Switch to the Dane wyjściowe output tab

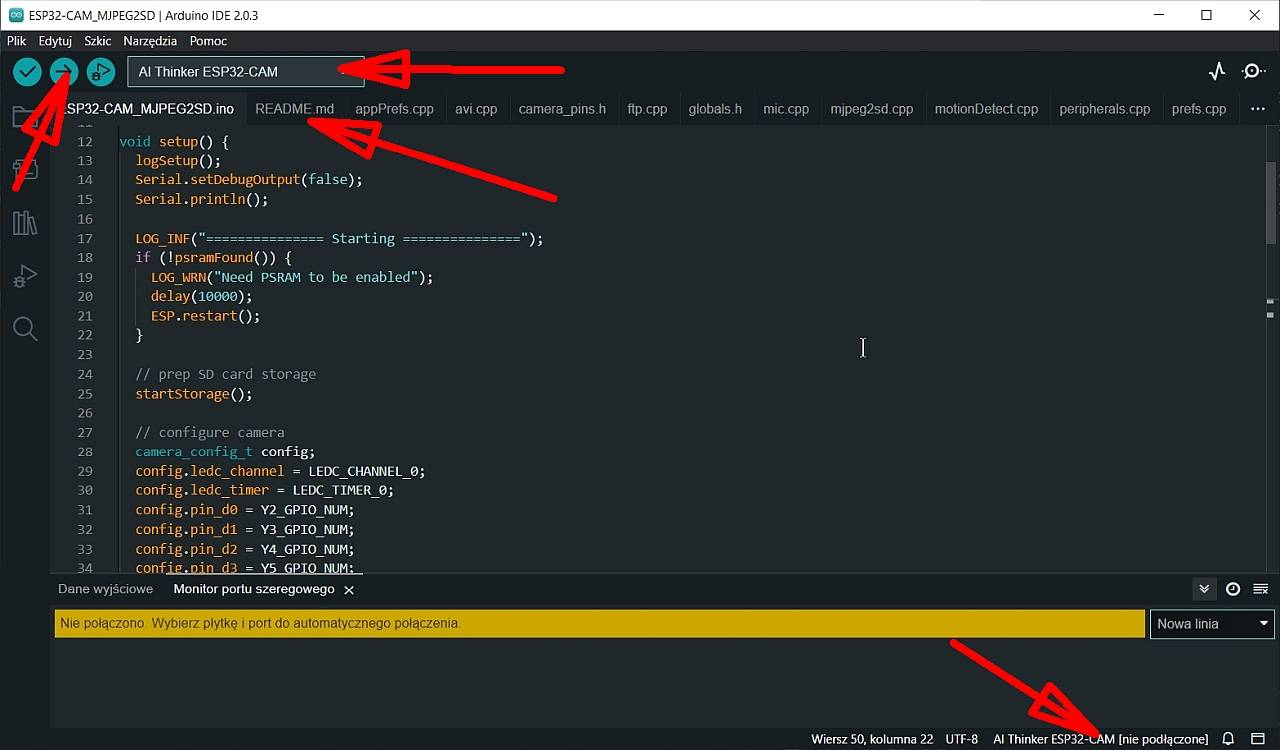click(105, 589)
